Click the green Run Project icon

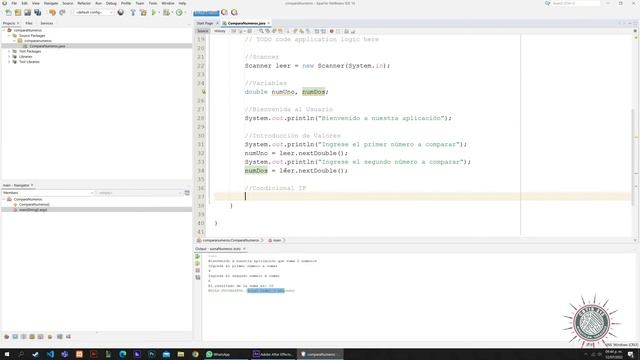[x=153, y=13]
